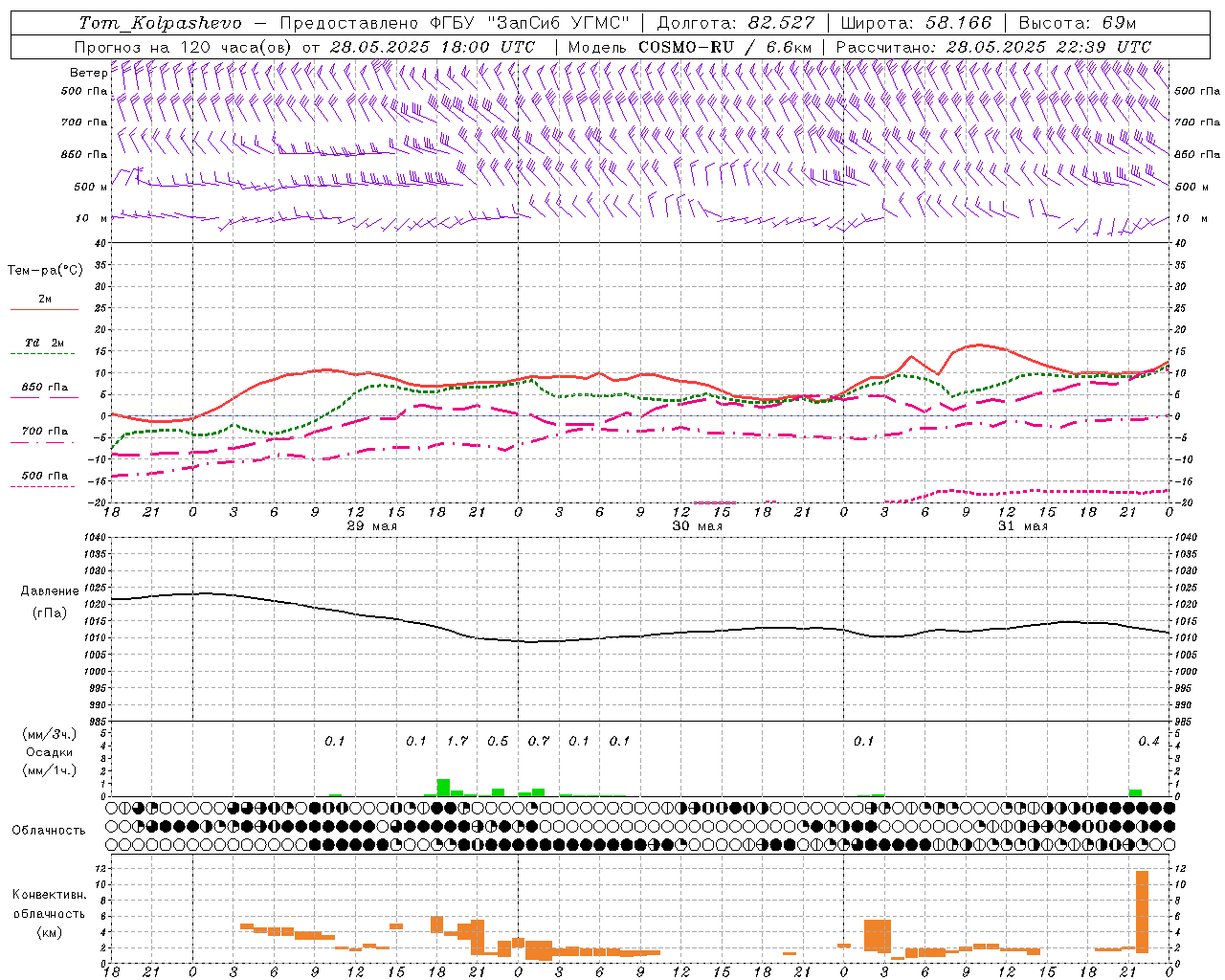Select the 'Долгота: 82.527' longitude value
The image size is (1225, 980).
pyautogui.click(x=737, y=23)
